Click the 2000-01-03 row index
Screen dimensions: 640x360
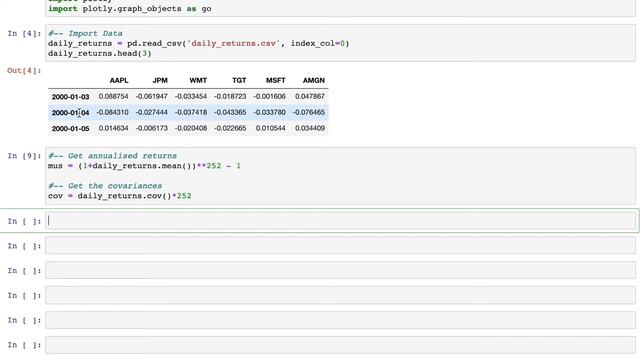(70, 97)
